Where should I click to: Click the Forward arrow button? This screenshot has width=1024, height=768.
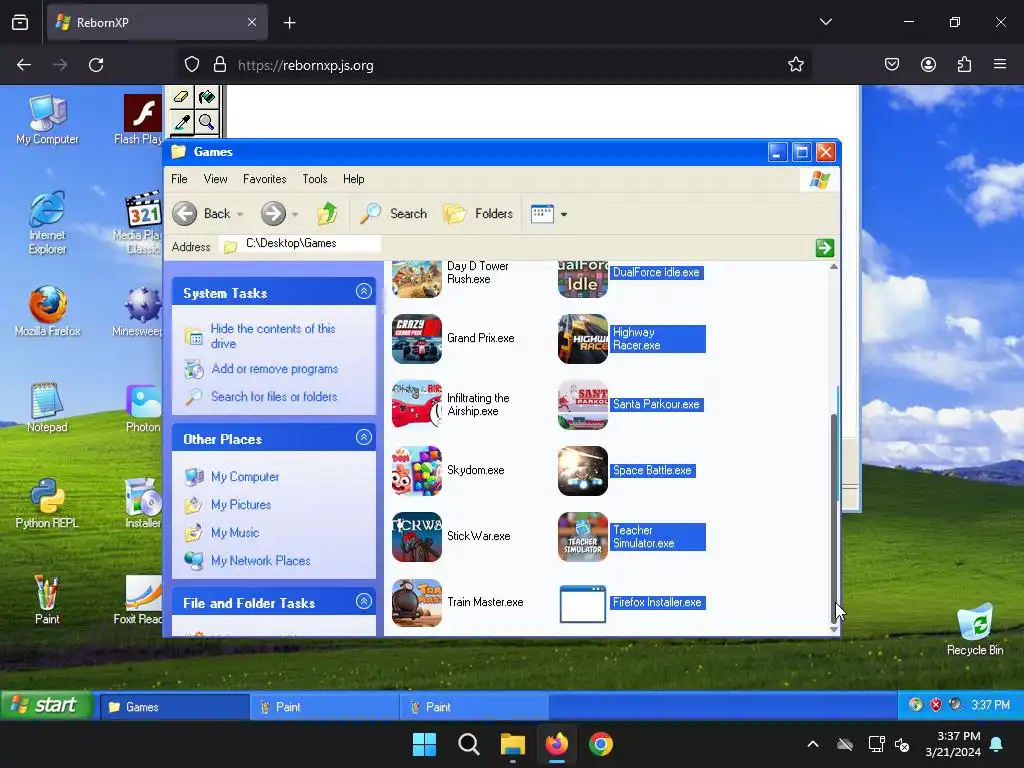pyautogui.click(x=273, y=214)
